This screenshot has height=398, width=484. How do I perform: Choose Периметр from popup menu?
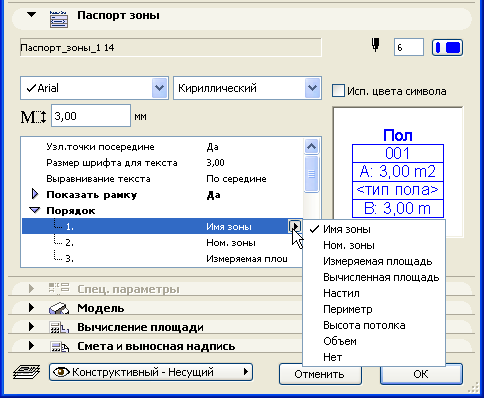point(374,309)
